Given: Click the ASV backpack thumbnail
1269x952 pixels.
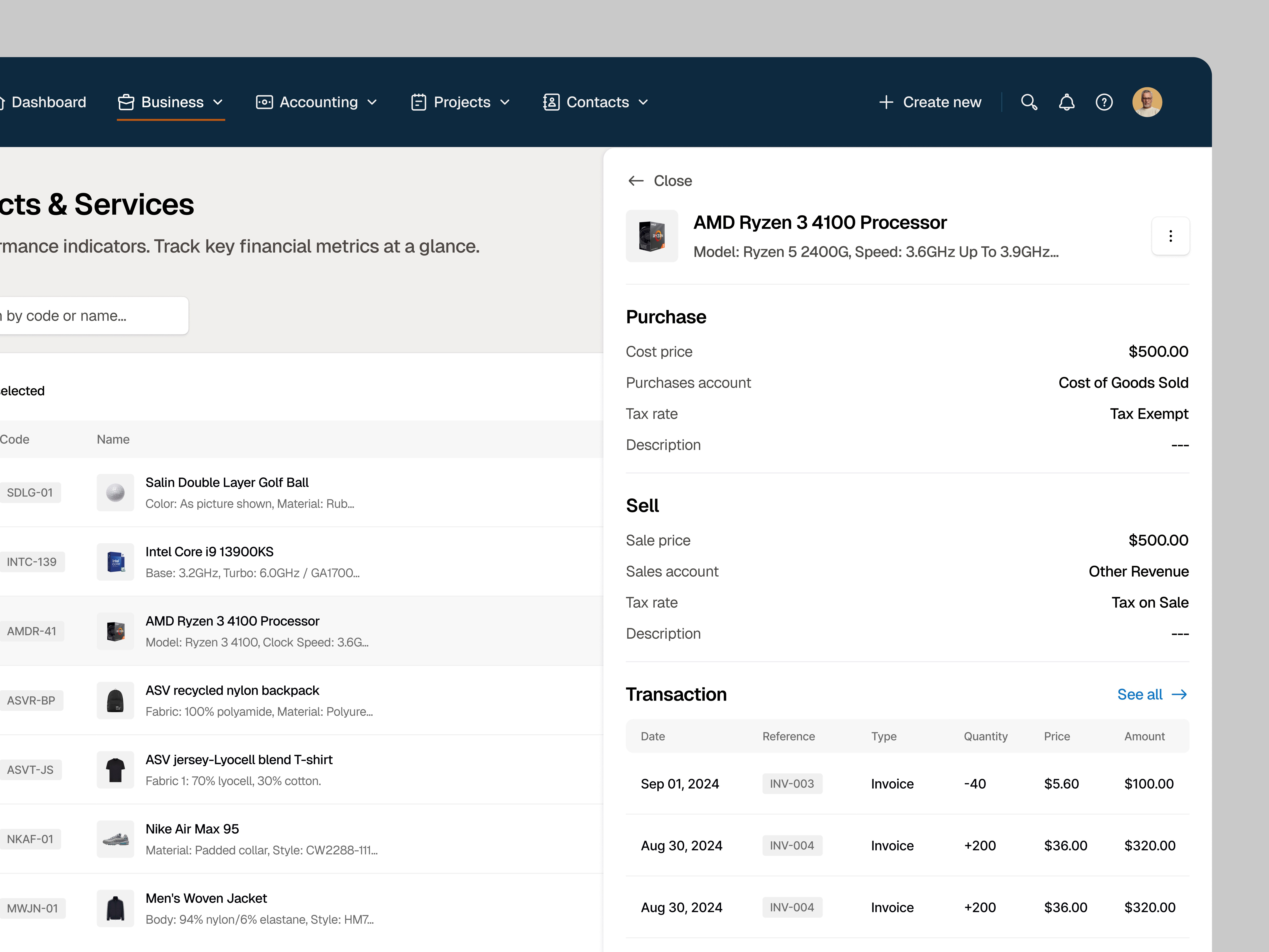Looking at the screenshot, I should 115,701.
